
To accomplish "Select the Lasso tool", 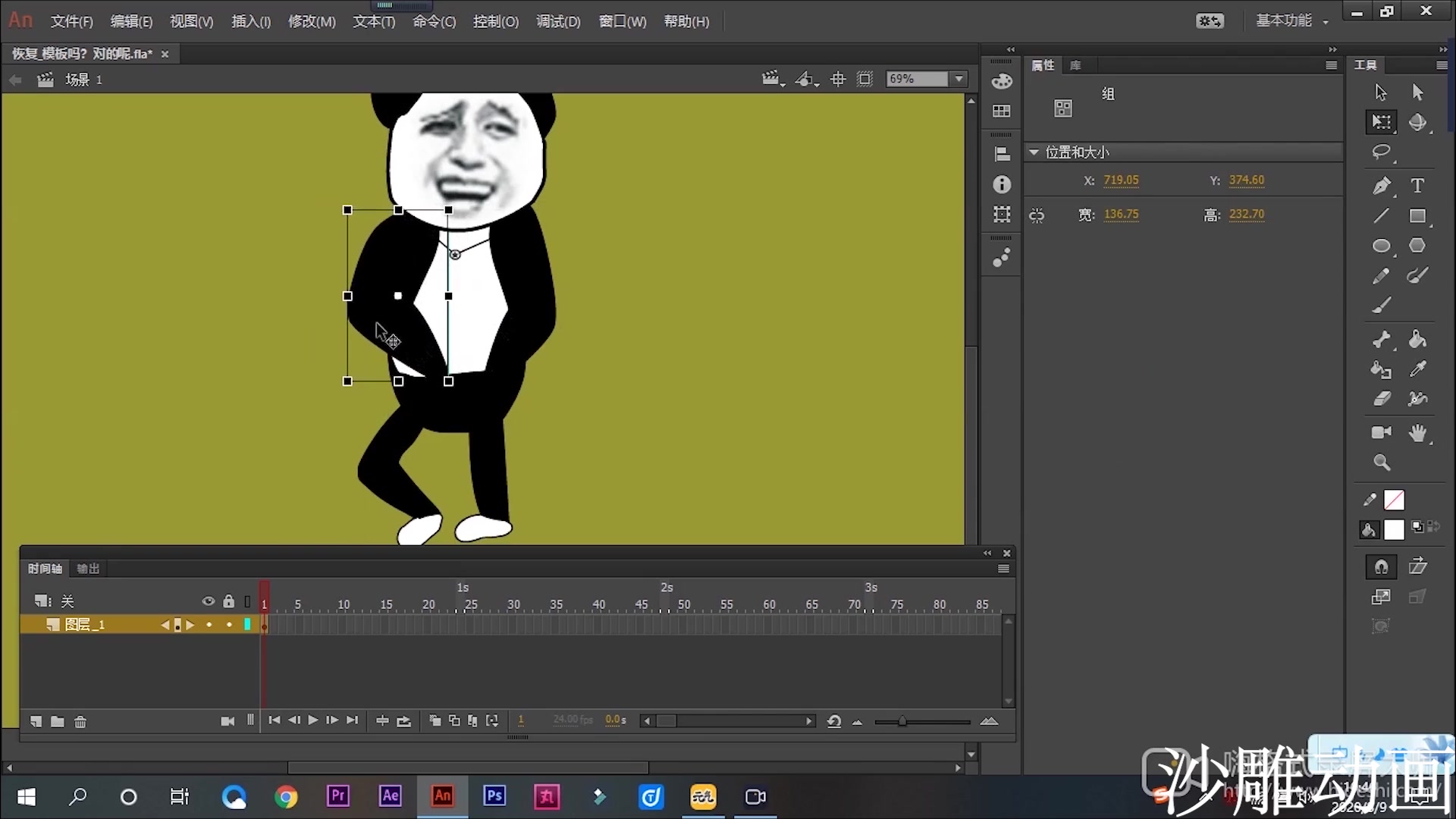I will tap(1381, 152).
